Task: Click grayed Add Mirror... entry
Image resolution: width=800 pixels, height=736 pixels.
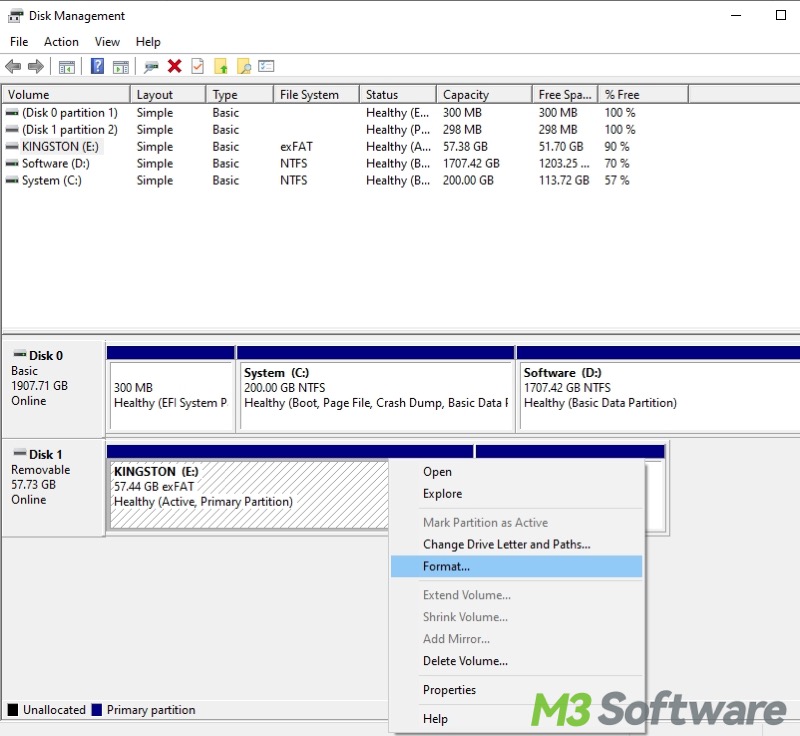Action: [516, 639]
